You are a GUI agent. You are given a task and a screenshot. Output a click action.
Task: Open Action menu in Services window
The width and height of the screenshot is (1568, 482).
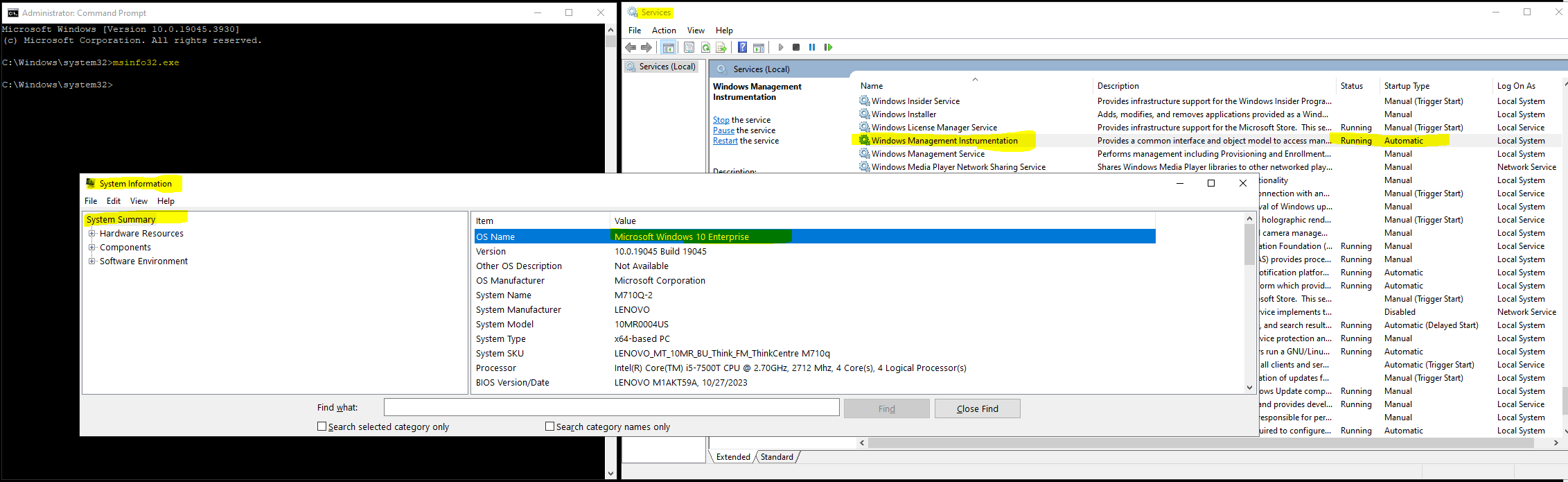(x=664, y=31)
